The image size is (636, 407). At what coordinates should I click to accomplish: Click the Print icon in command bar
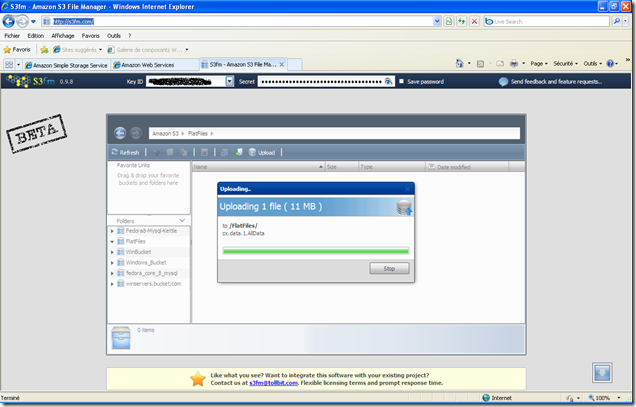pos(514,63)
